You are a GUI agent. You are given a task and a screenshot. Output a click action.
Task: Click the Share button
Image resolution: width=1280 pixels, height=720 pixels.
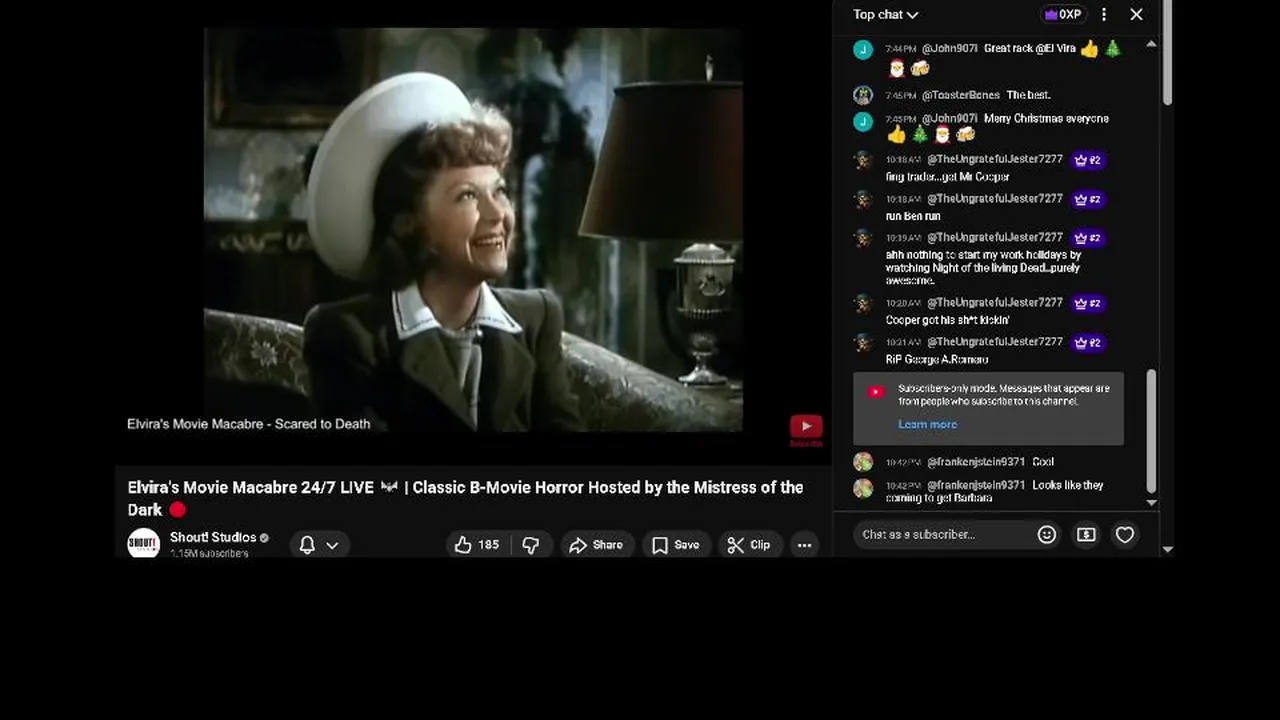point(596,545)
